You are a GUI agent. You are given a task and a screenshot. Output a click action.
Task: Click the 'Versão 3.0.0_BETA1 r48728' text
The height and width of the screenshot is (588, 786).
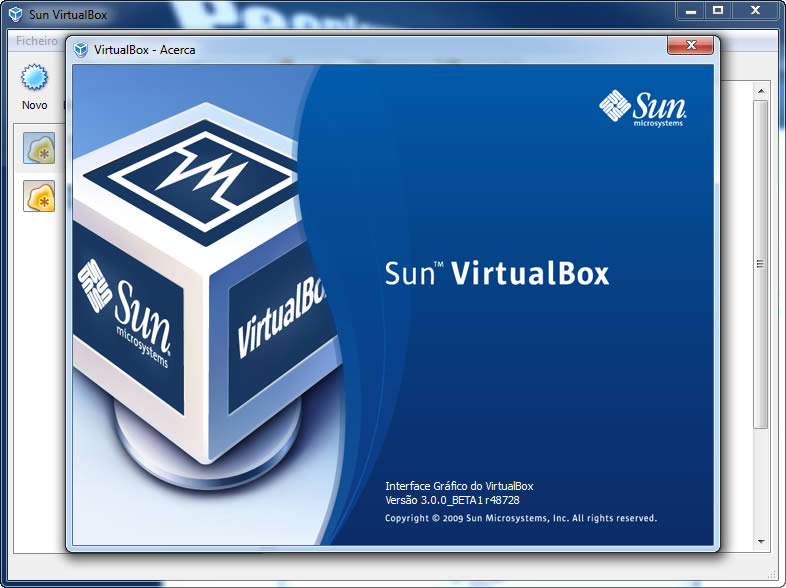click(452, 500)
